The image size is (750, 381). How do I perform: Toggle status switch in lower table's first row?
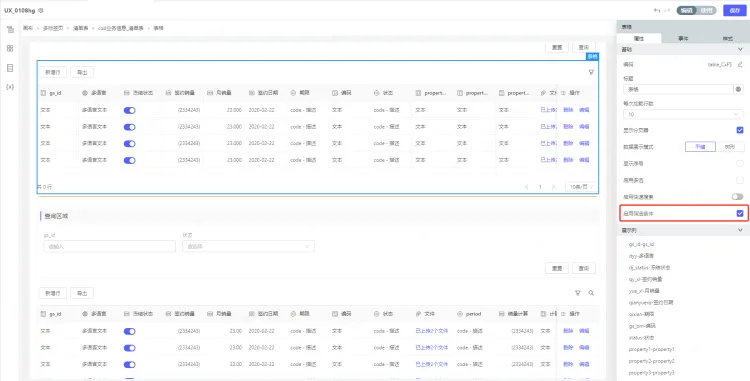(x=130, y=331)
